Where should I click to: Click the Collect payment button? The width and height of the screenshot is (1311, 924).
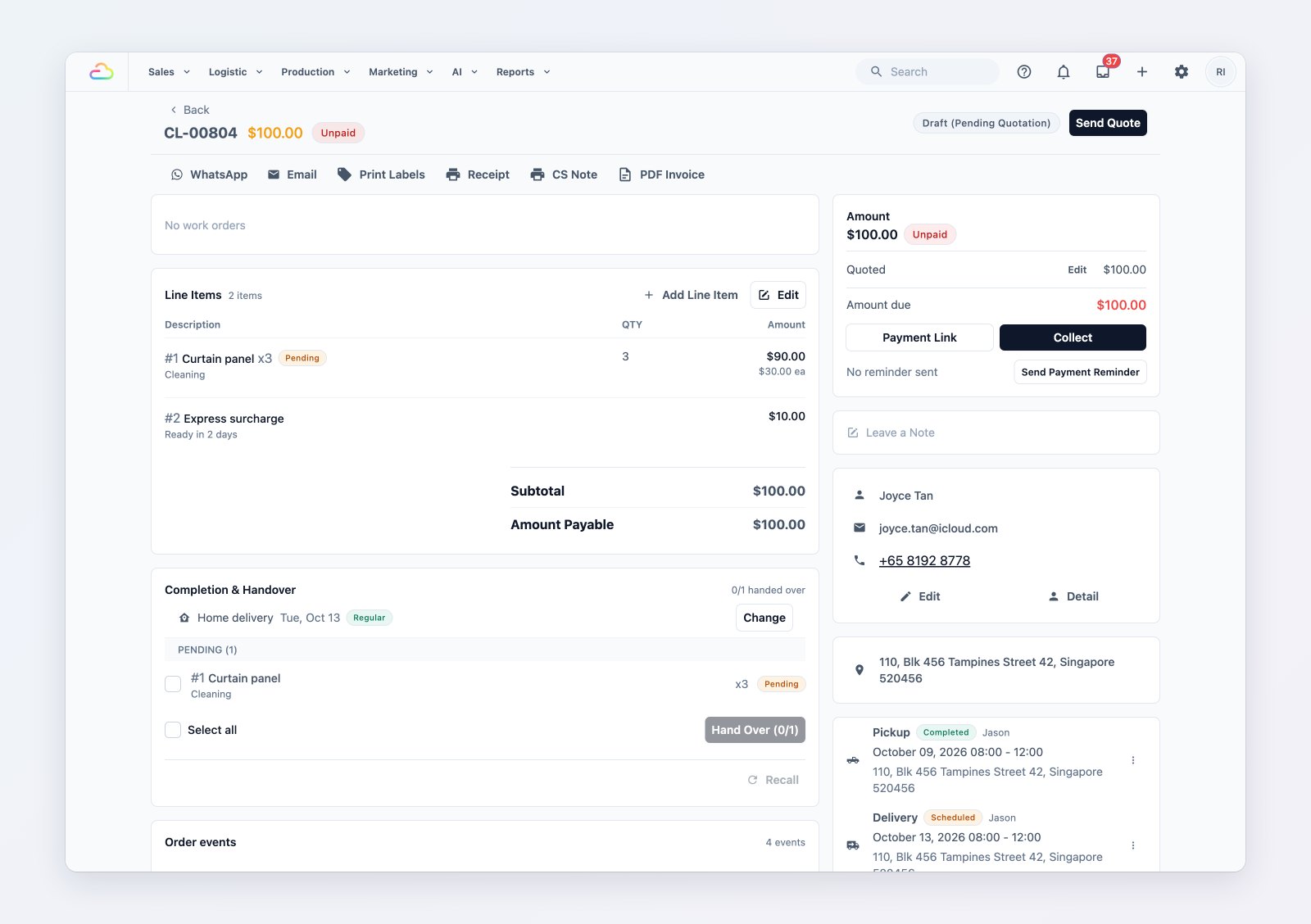(x=1073, y=337)
